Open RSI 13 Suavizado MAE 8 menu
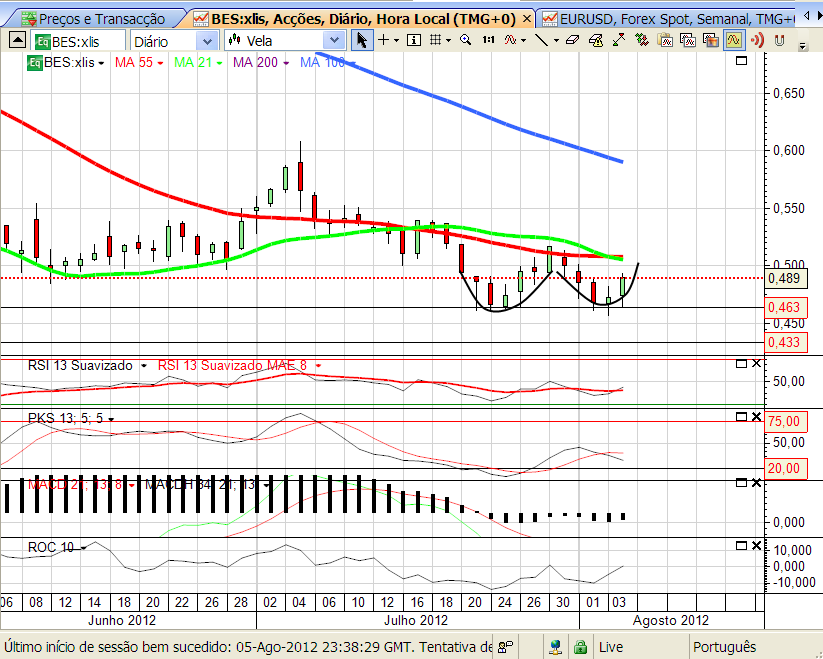823x659 pixels. (x=318, y=366)
